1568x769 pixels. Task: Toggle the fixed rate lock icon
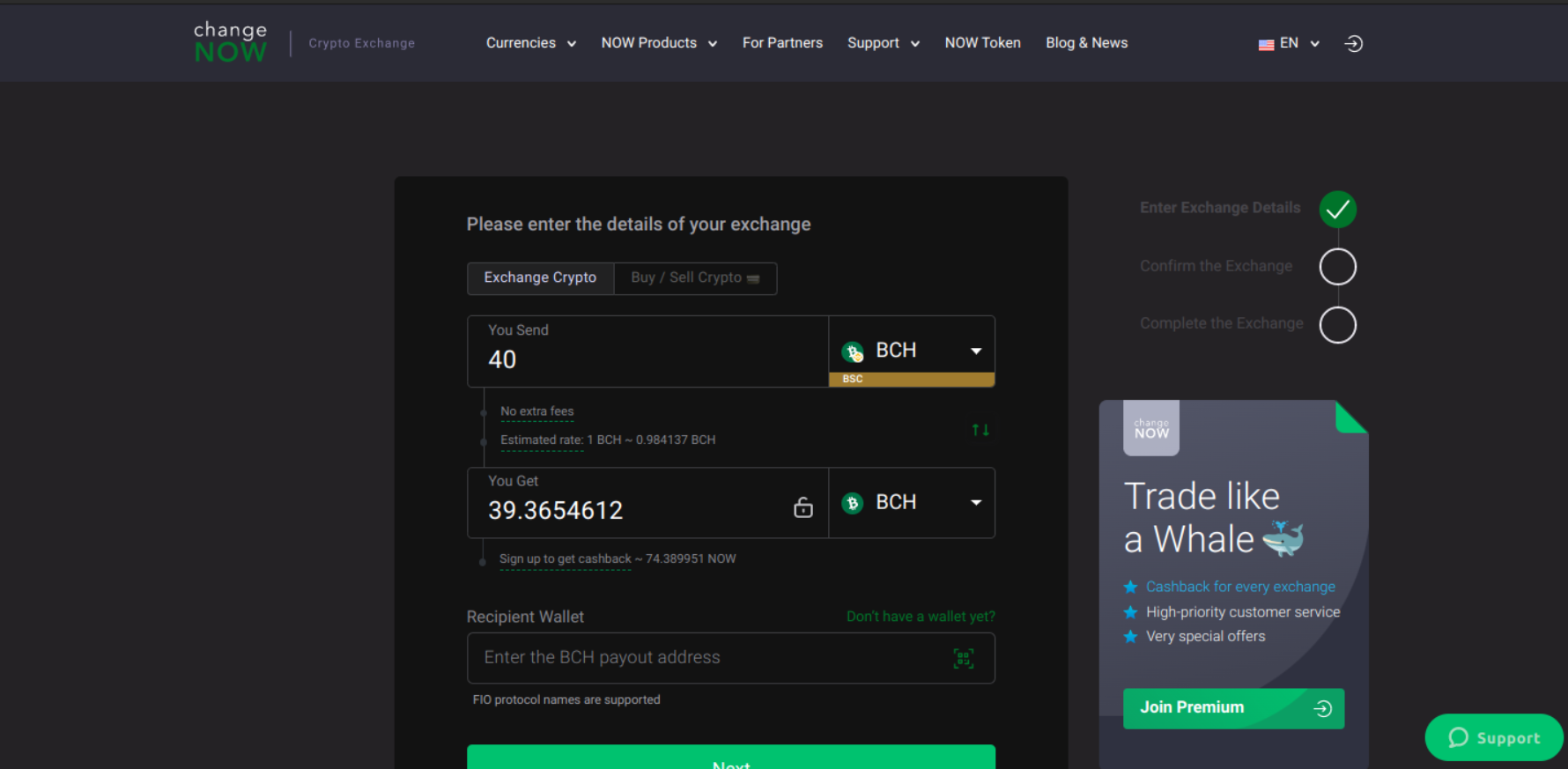point(803,507)
